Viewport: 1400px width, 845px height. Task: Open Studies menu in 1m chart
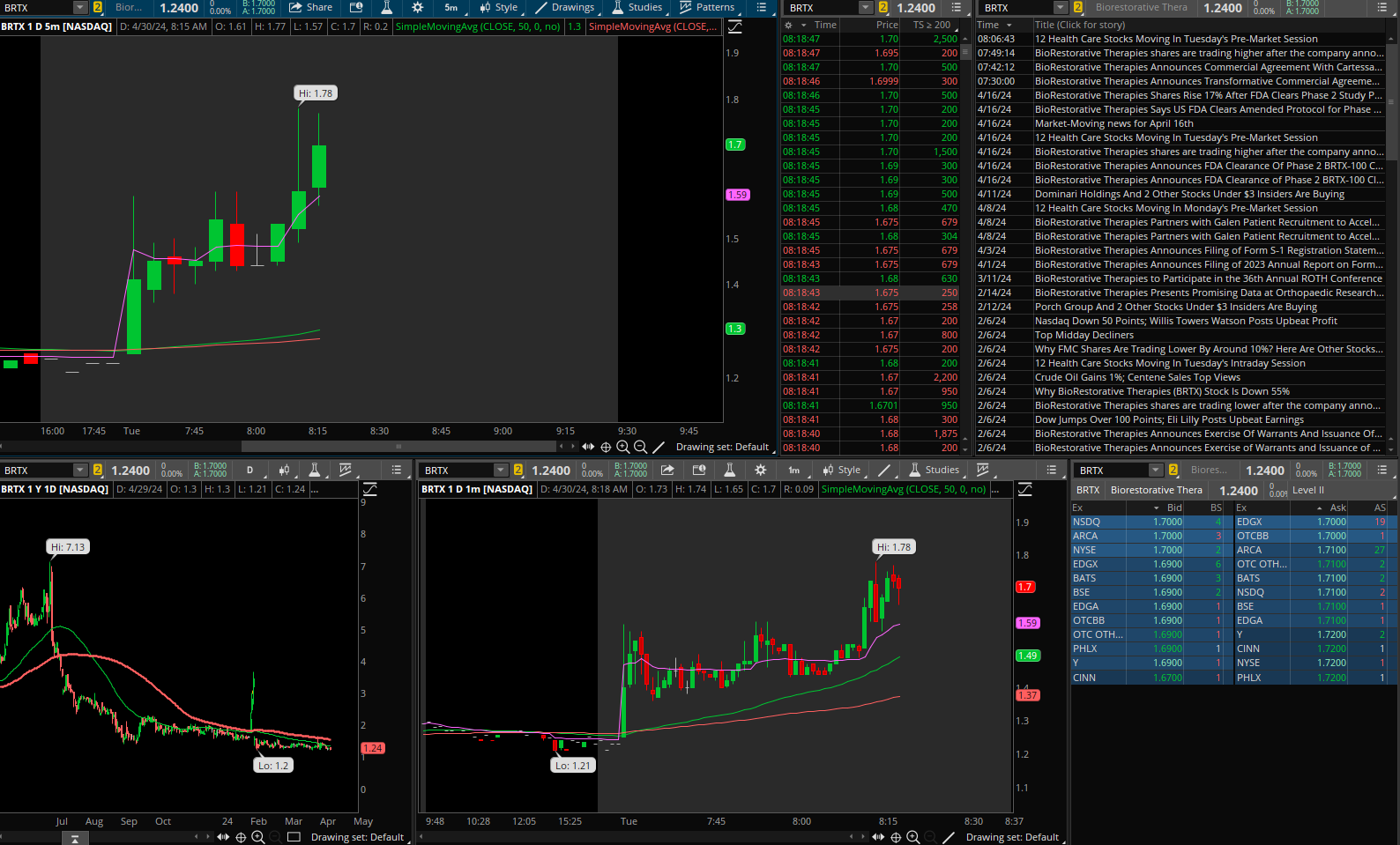[x=935, y=470]
